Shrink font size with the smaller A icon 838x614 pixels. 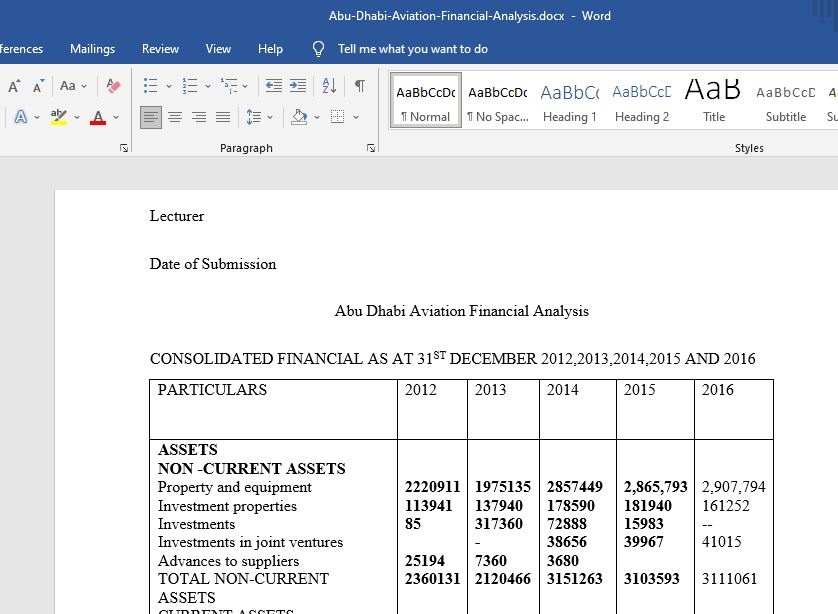pyautogui.click(x=38, y=86)
